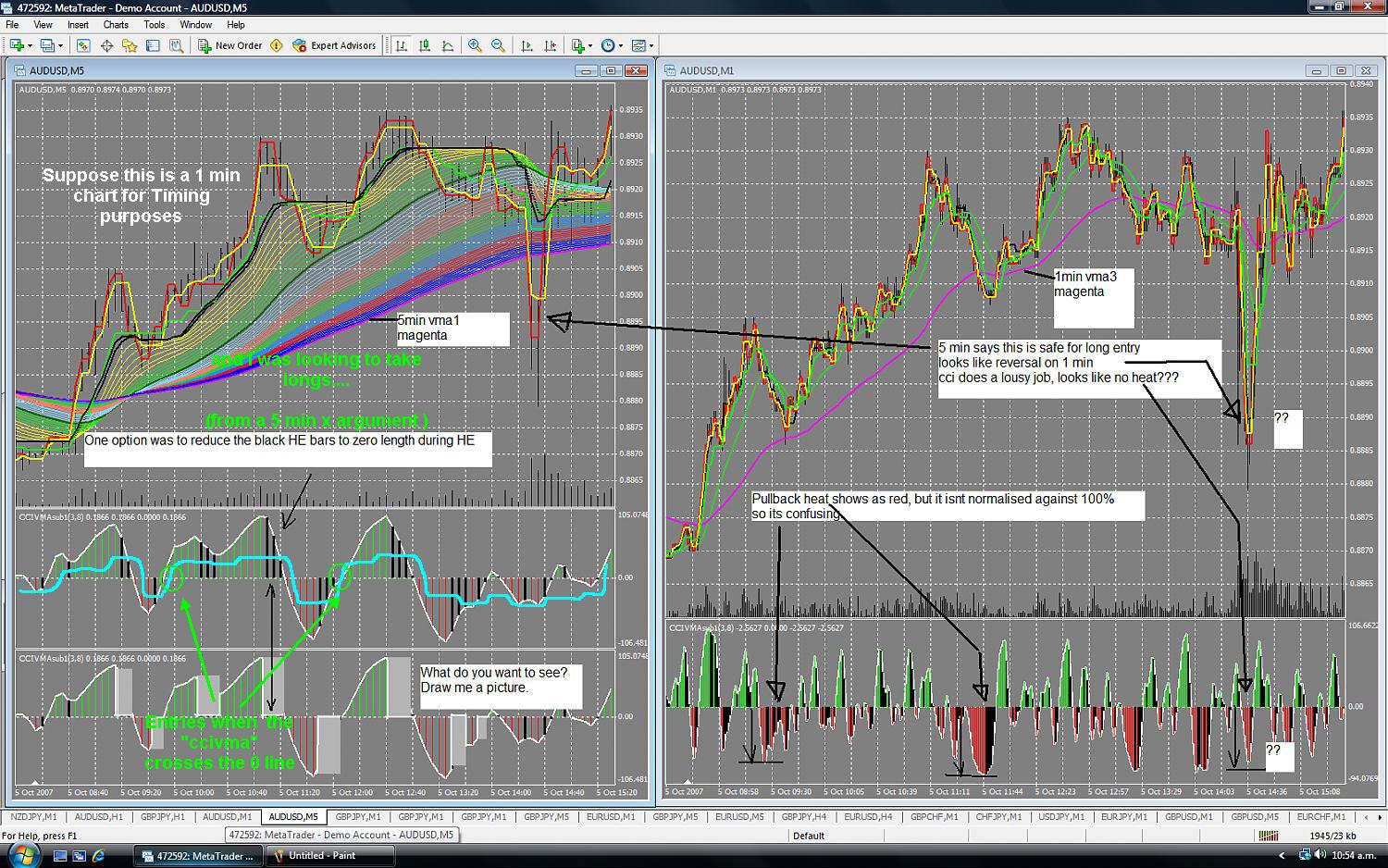Open the Internet Explorer quick launch icon

tap(98, 856)
